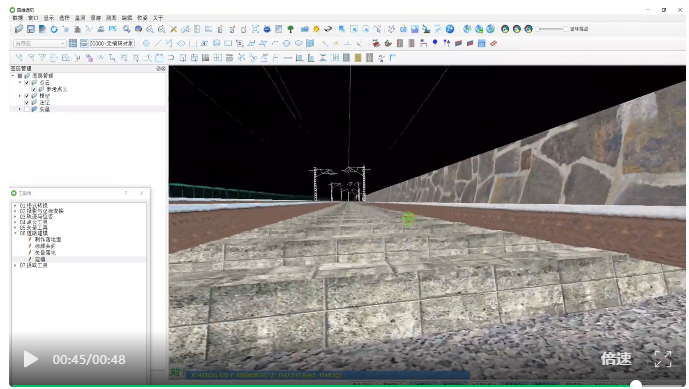Open the 编辑 menu

[x=127, y=18]
